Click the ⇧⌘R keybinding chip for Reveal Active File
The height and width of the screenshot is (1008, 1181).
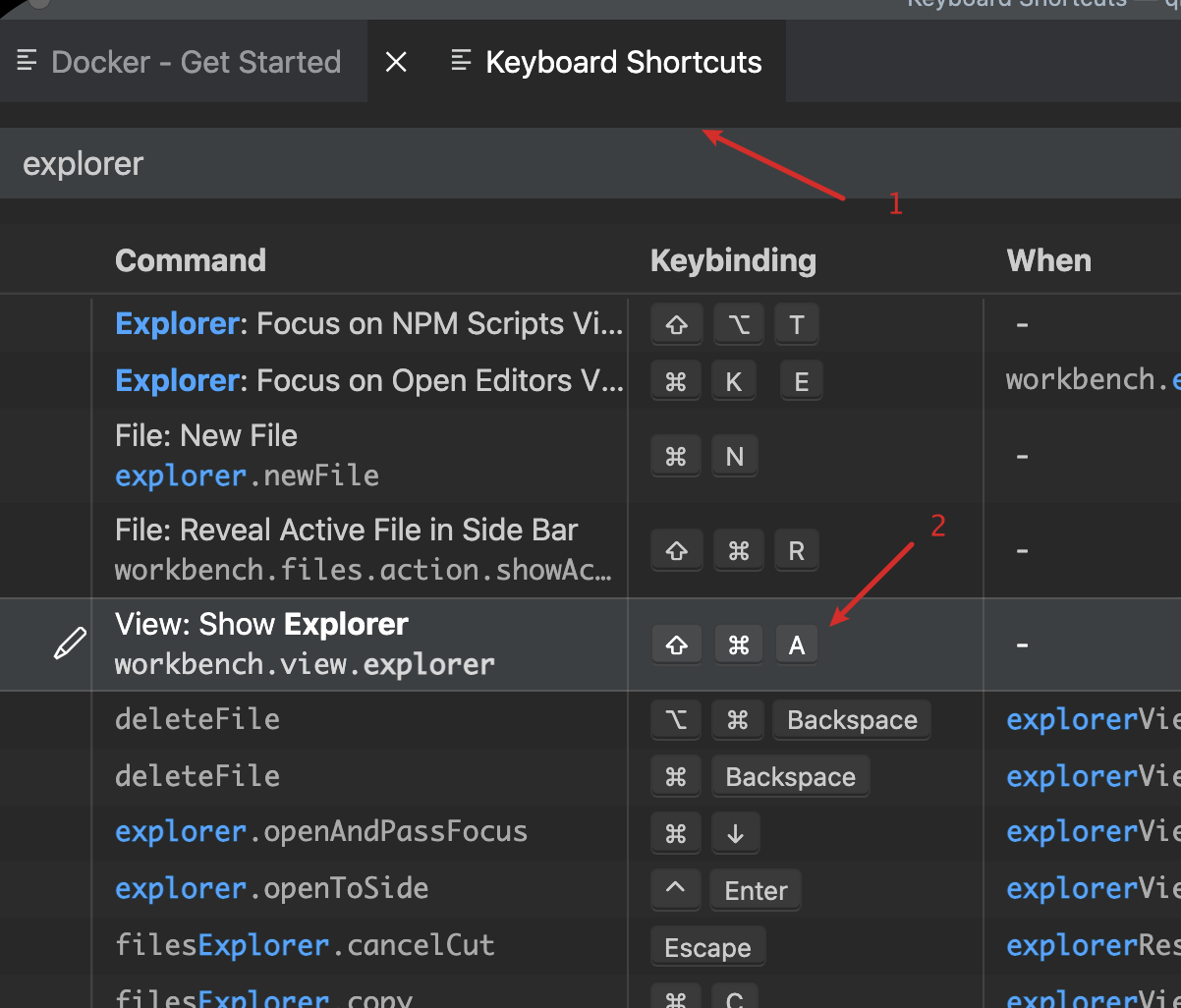tap(737, 550)
